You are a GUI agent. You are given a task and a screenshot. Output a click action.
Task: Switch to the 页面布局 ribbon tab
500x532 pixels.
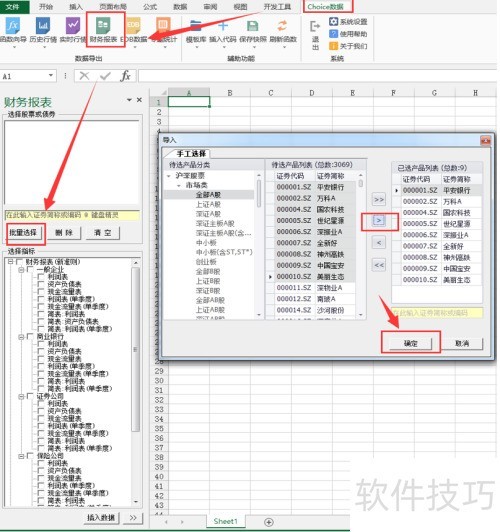point(113,6)
